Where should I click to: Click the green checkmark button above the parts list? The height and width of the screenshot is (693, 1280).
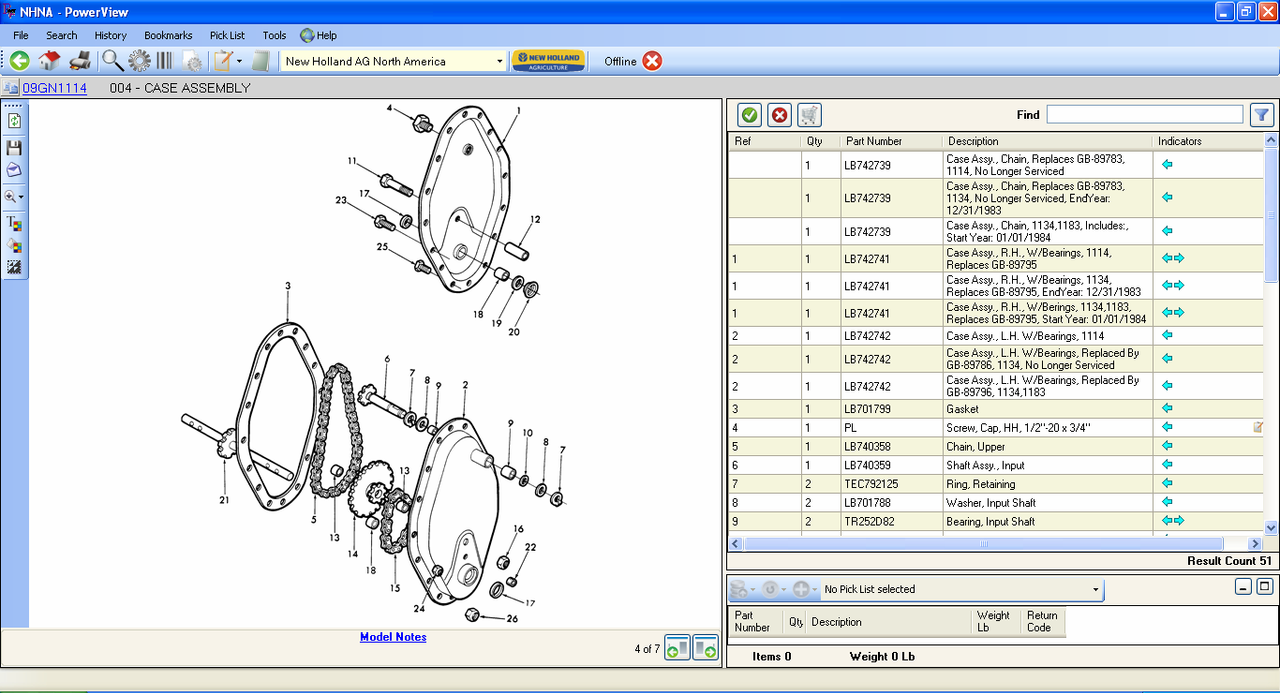point(749,115)
